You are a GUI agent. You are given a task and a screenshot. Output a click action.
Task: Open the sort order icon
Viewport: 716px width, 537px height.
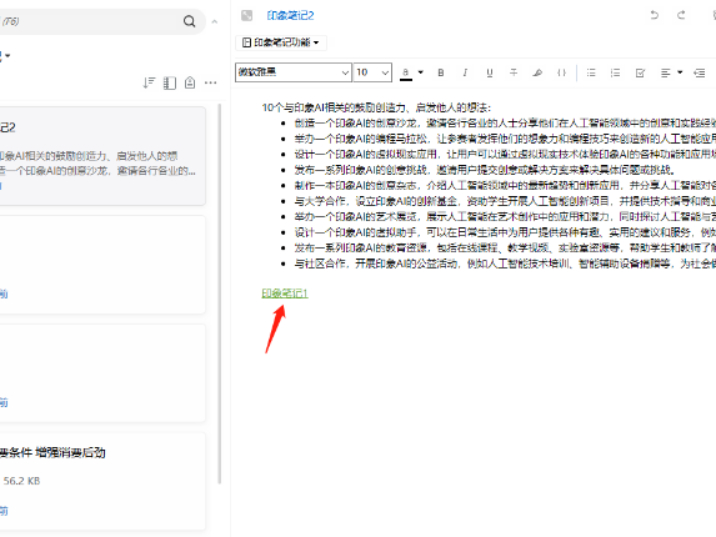[x=149, y=83]
